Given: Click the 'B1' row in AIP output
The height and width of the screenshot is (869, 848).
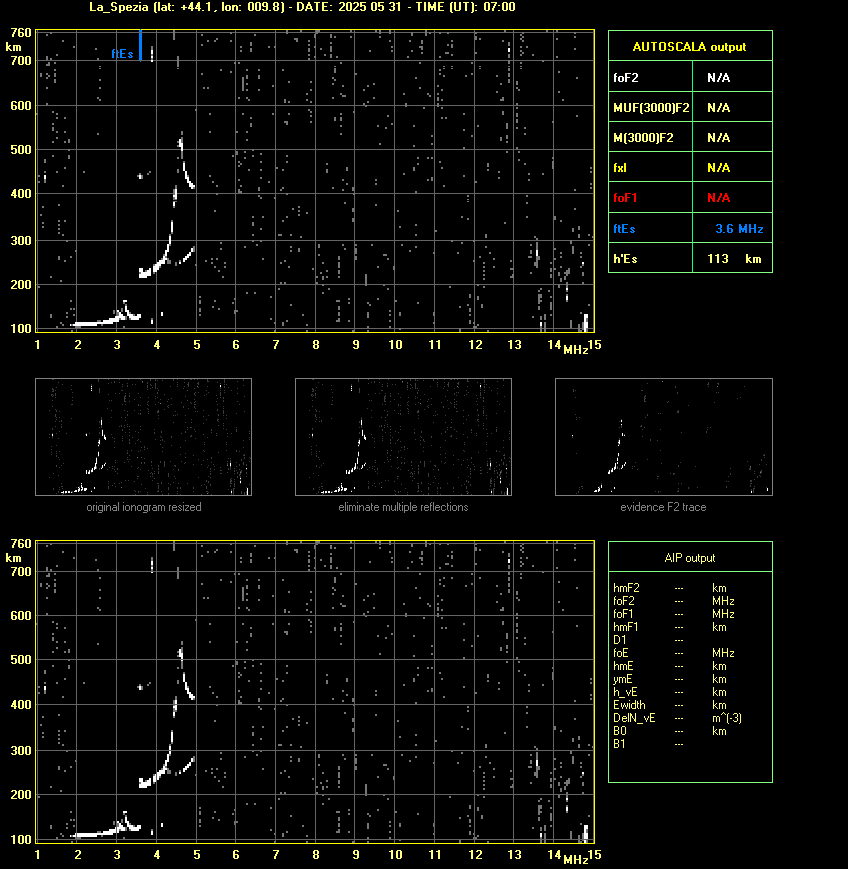Looking at the screenshot, I should pyautogui.click(x=648, y=744).
